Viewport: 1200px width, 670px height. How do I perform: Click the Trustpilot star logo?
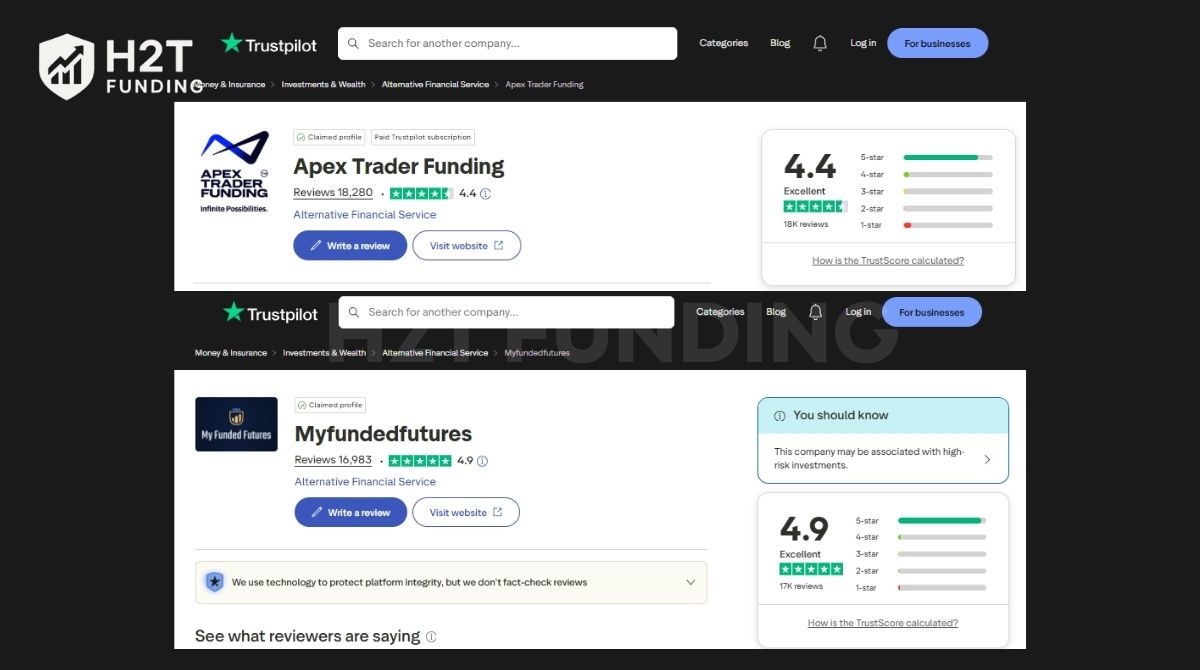tap(231, 44)
